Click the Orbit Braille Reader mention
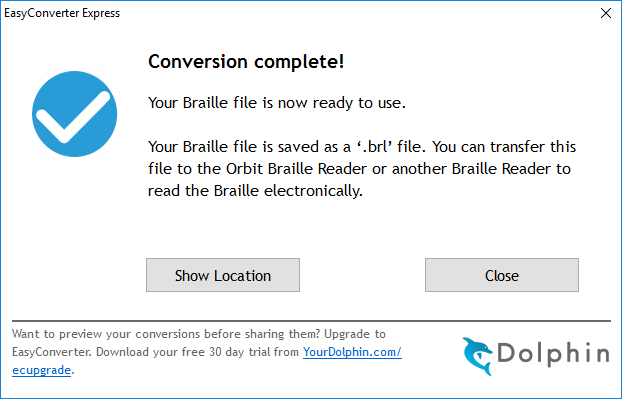The height and width of the screenshot is (399, 622). click(296, 169)
